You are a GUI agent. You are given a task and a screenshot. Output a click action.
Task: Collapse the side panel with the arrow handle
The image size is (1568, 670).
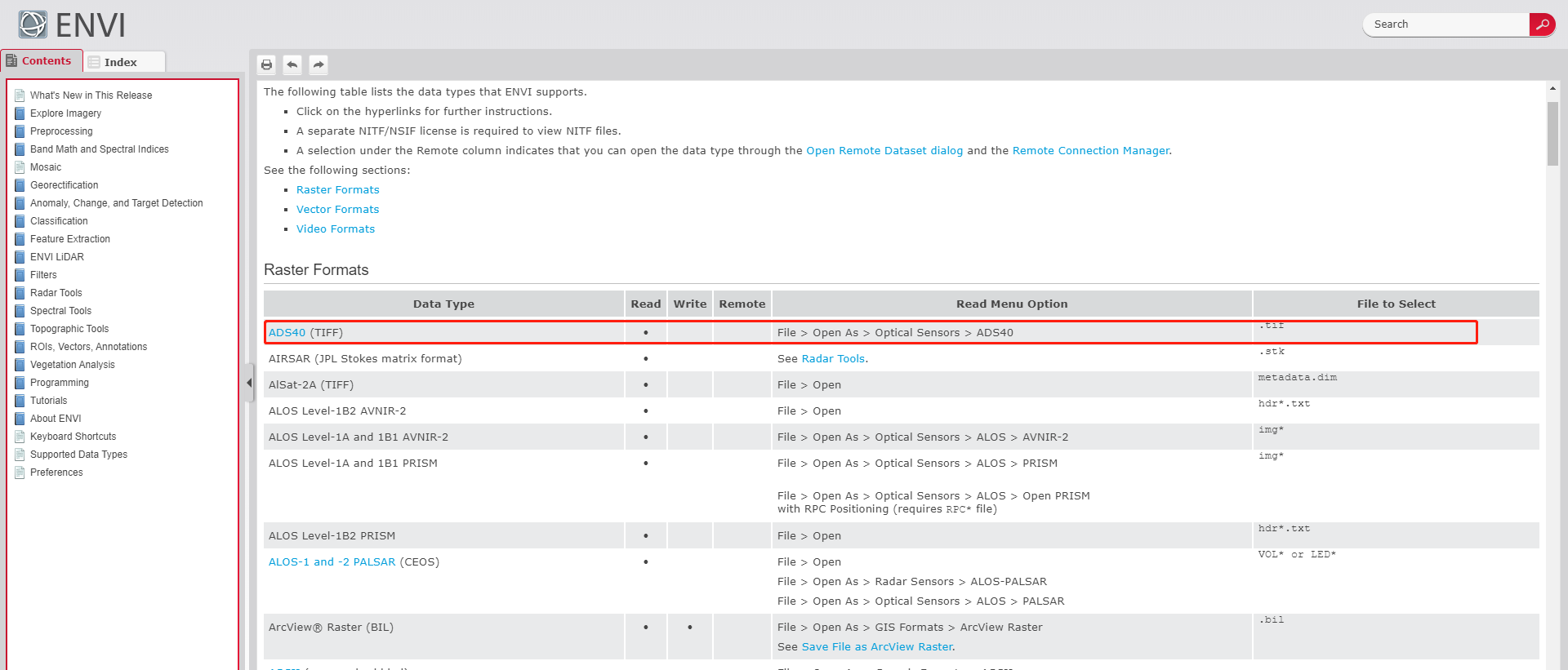point(249,383)
